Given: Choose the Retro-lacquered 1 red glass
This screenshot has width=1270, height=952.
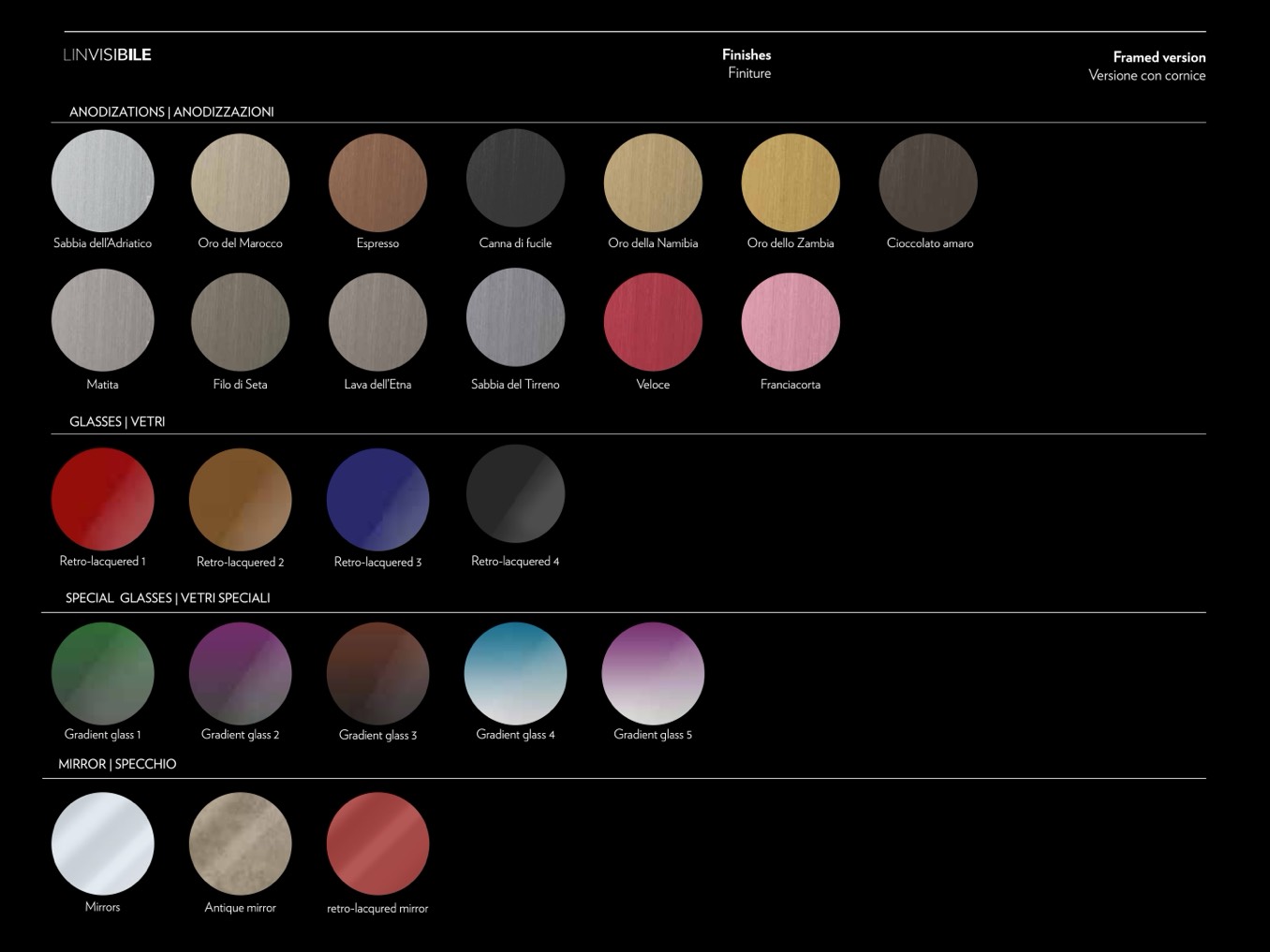Looking at the screenshot, I should click(x=102, y=499).
